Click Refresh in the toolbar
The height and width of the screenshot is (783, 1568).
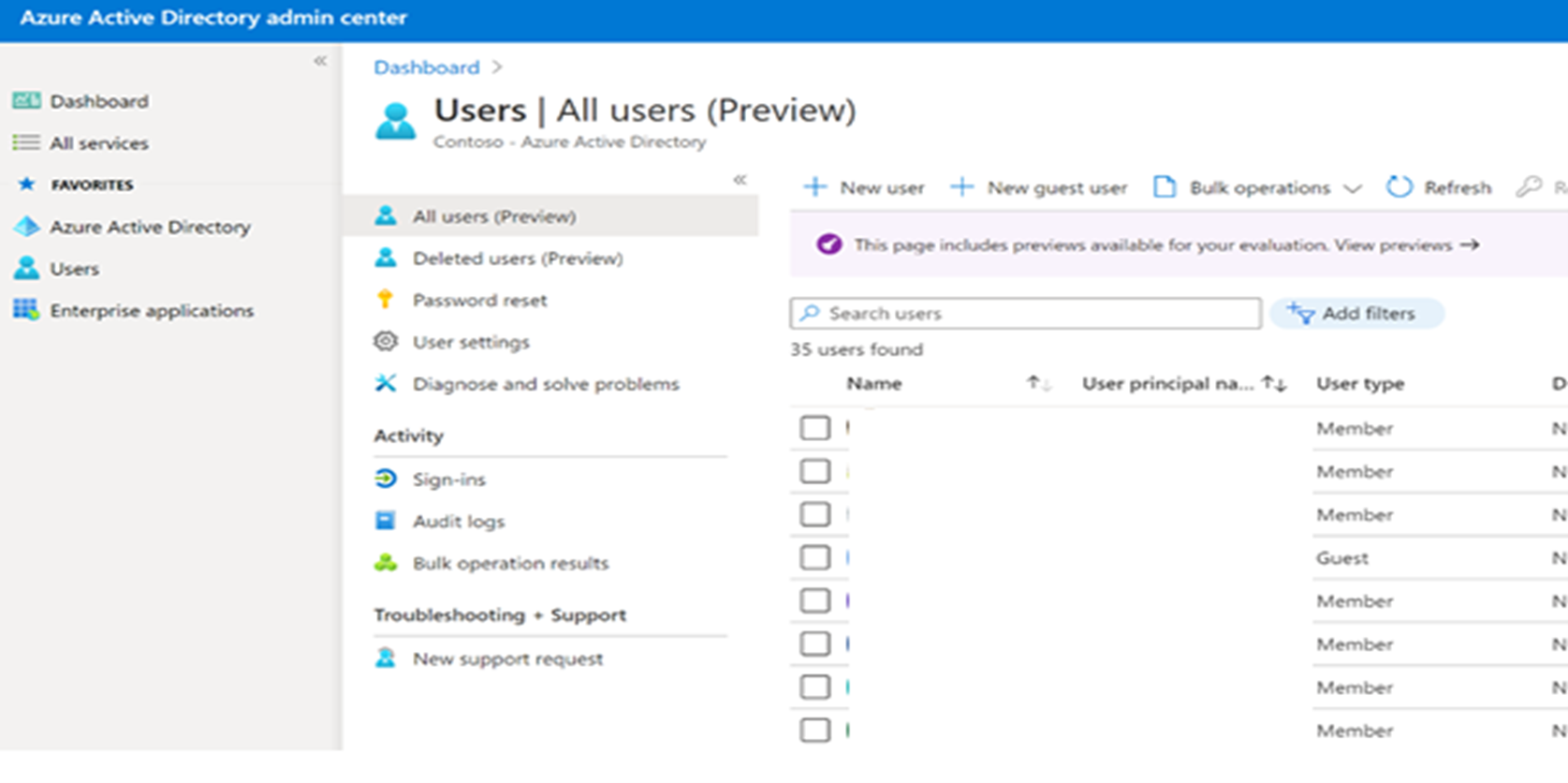(1439, 187)
